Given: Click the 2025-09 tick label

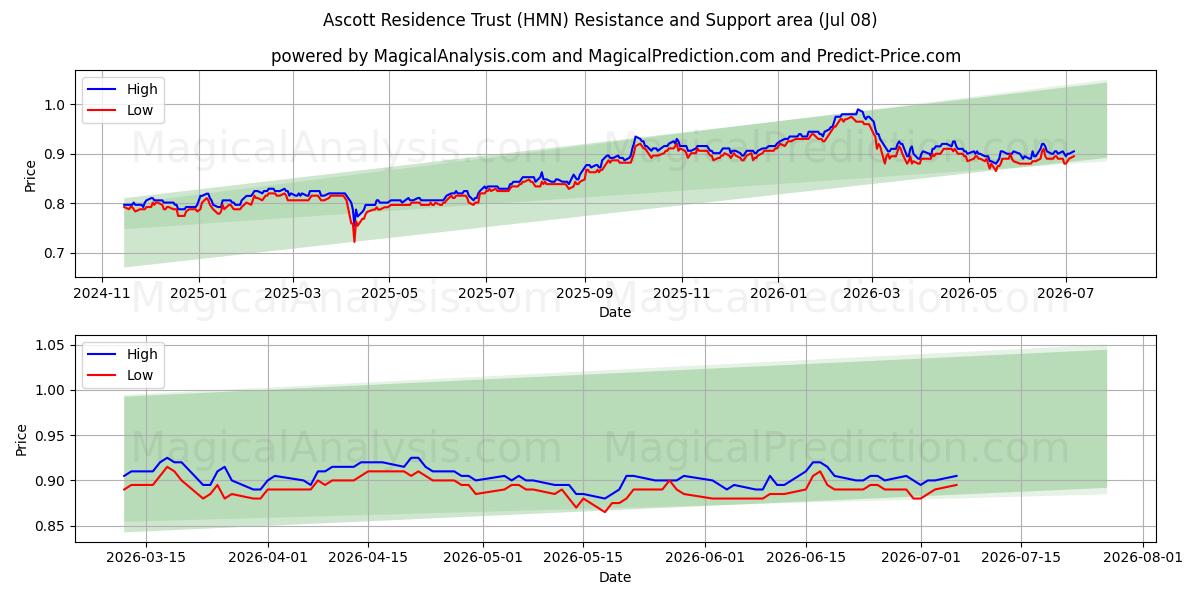Looking at the screenshot, I should click(584, 293).
